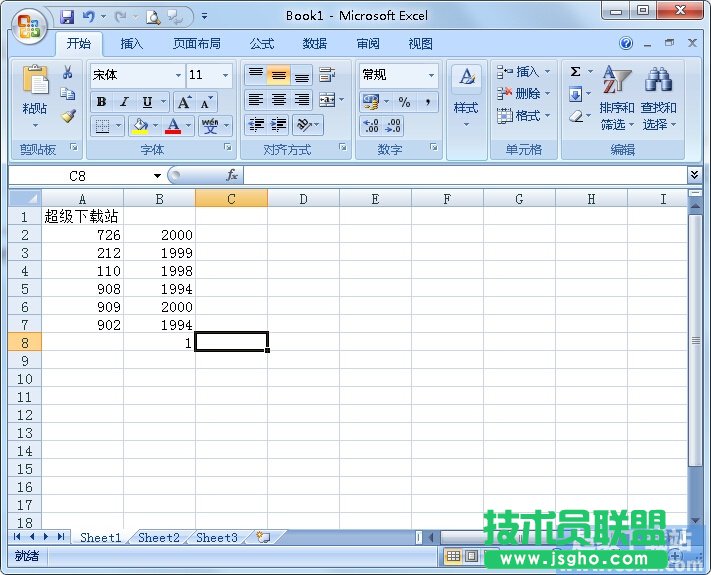Viewport: 711px width, 575px height.
Task: Open Find and Select binoculars
Action: pyautogui.click(x=658, y=82)
